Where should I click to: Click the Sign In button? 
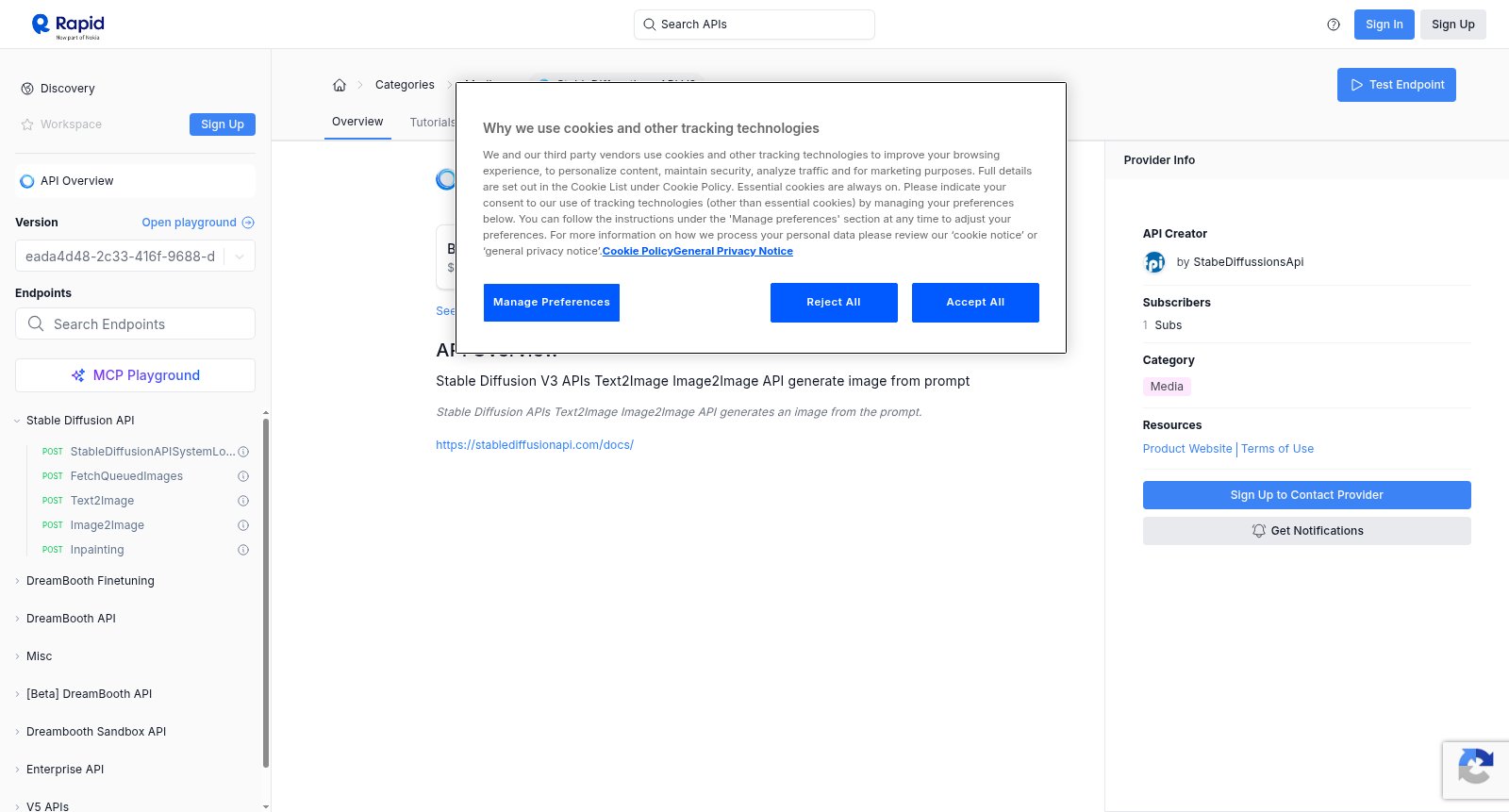click(x=1385, y=25)
